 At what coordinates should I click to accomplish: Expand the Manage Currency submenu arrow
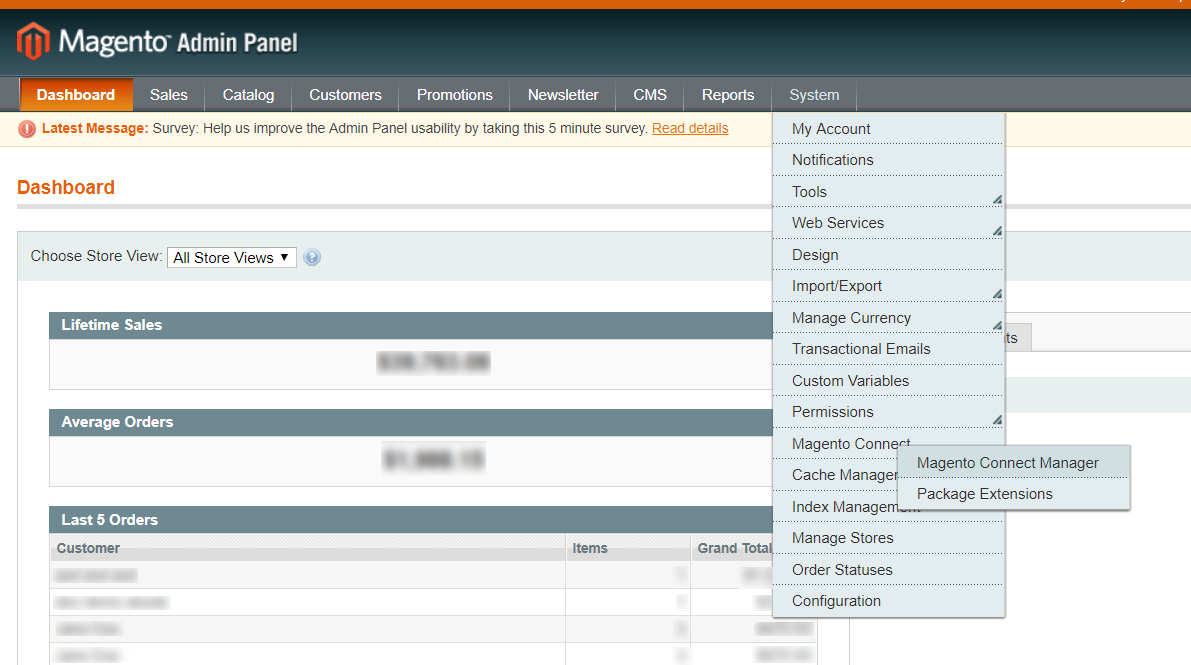pyautogui.click(x=997, y=326)
